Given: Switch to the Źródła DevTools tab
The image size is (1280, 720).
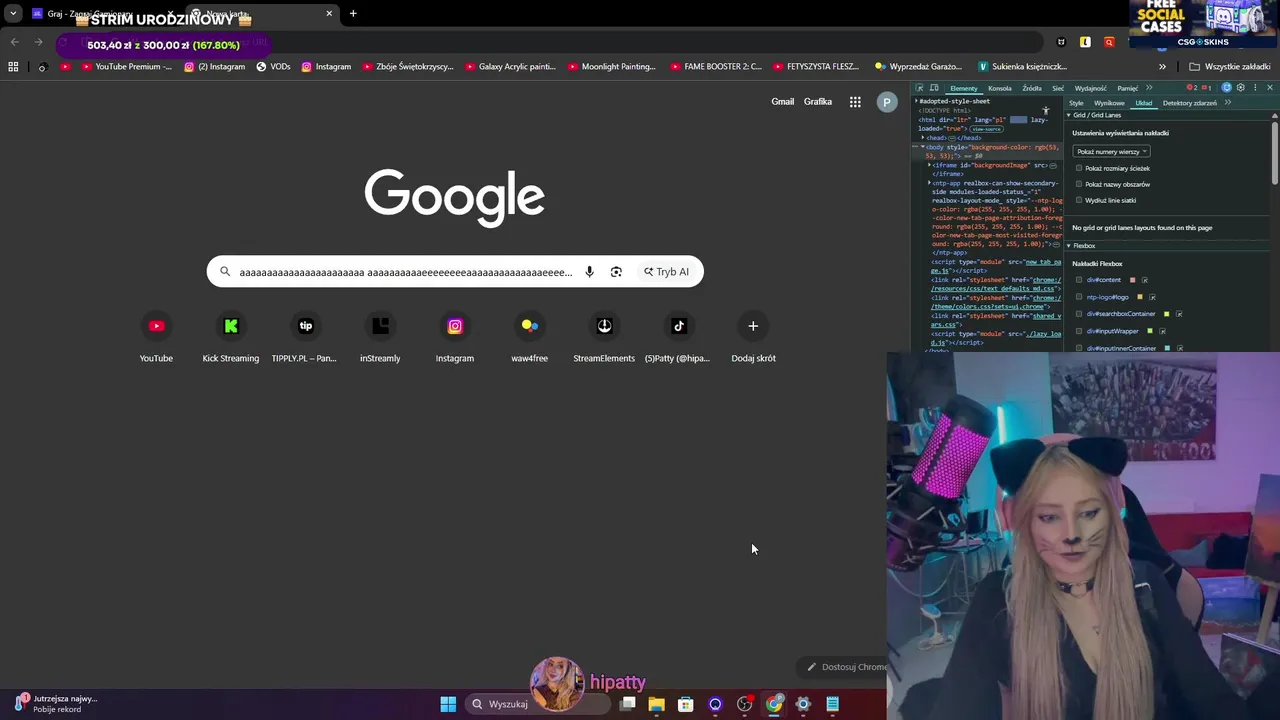Looking at the screenshot, I should 1032,88.
